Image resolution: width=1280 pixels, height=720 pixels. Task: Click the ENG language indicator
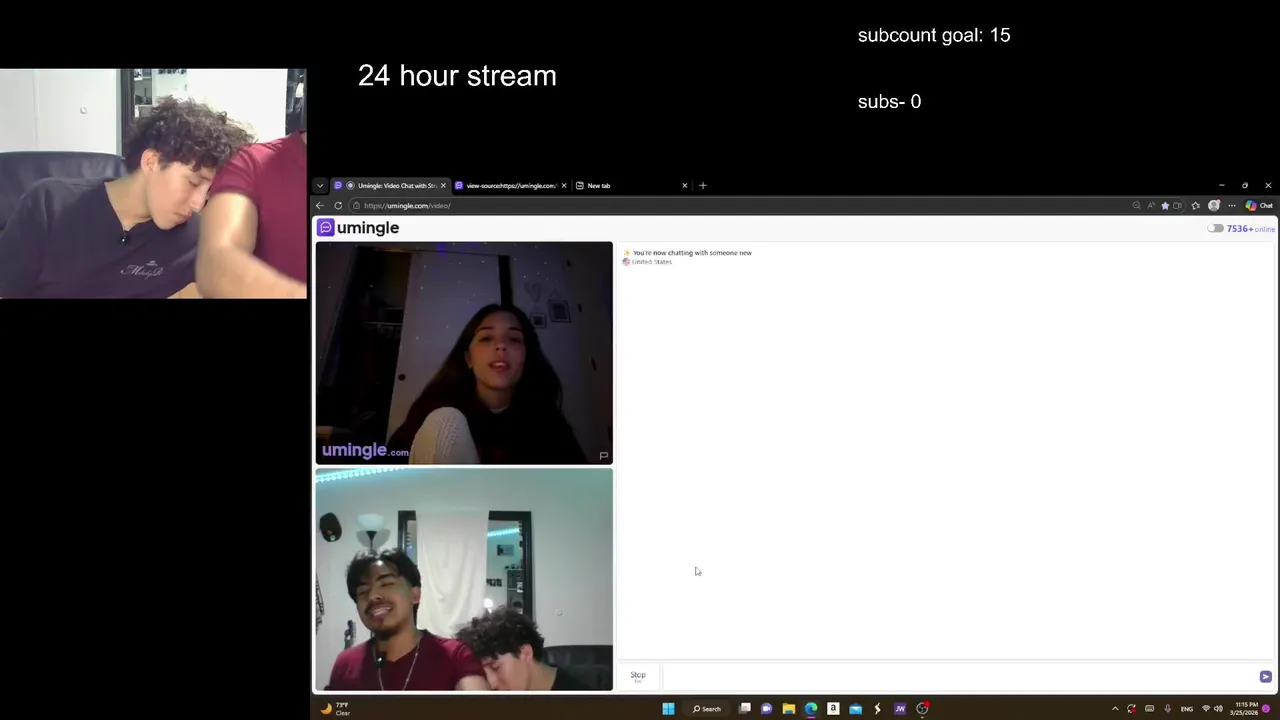coord(1187,709)
